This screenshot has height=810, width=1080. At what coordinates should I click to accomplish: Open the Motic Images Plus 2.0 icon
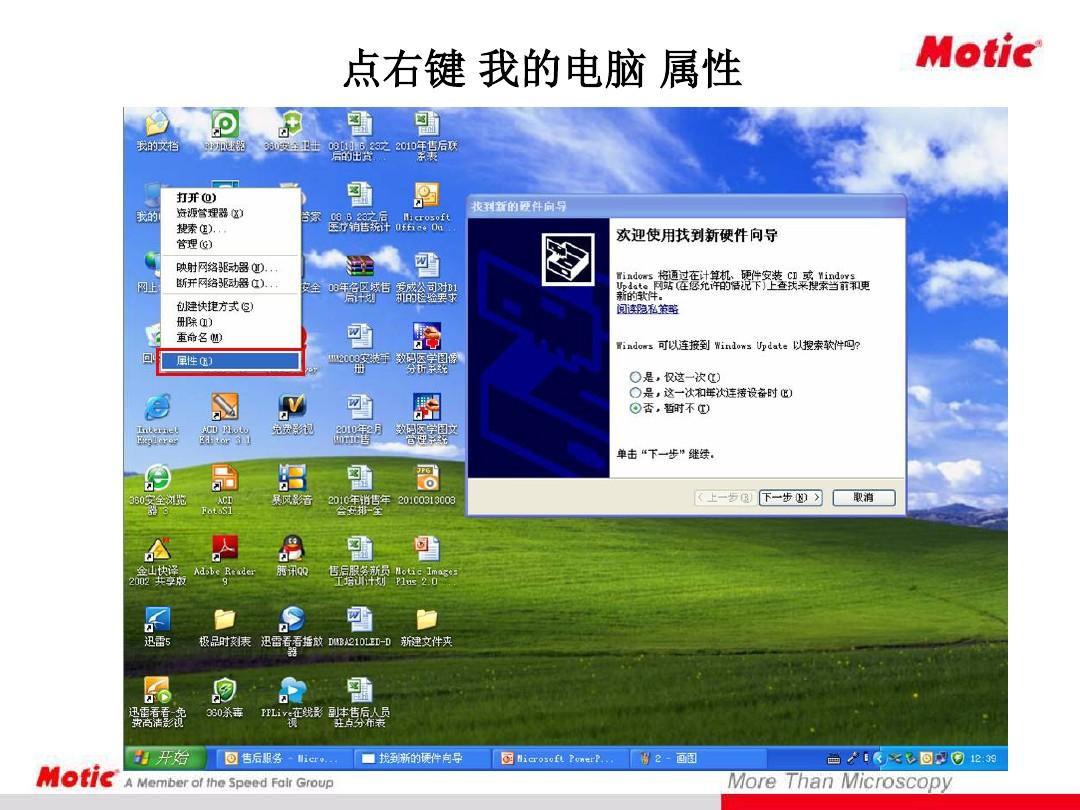pos(426,549)
